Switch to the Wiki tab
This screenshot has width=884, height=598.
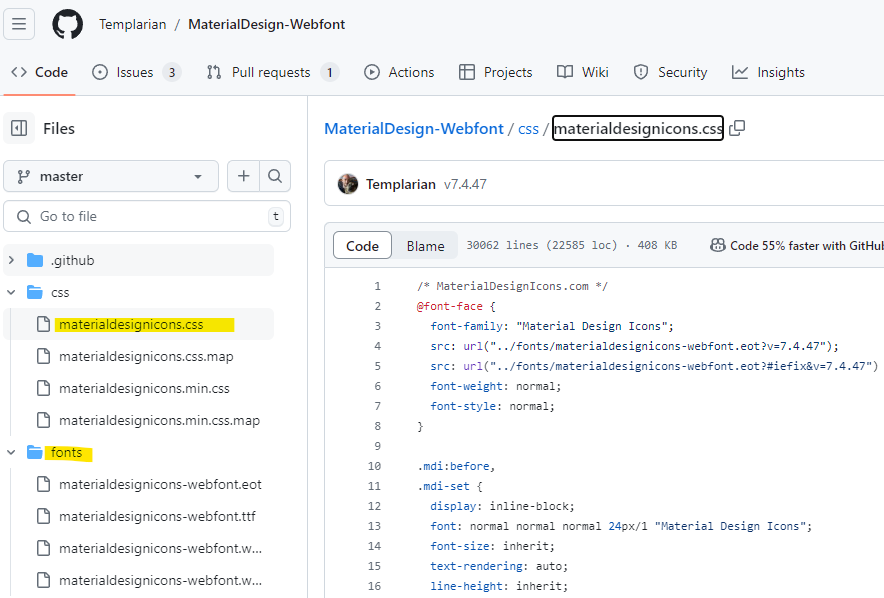(583, 72)
